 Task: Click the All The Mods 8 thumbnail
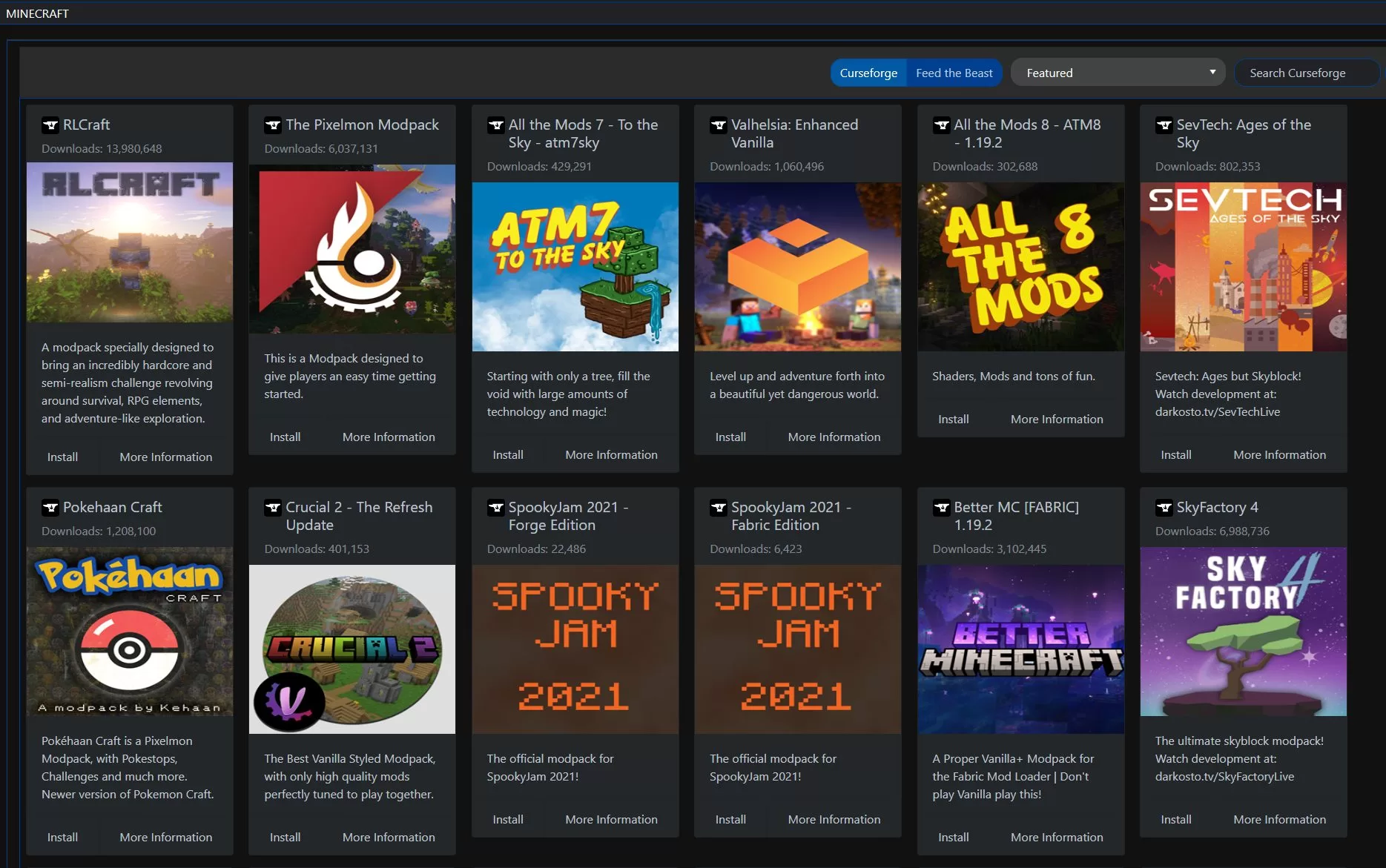1021,267
